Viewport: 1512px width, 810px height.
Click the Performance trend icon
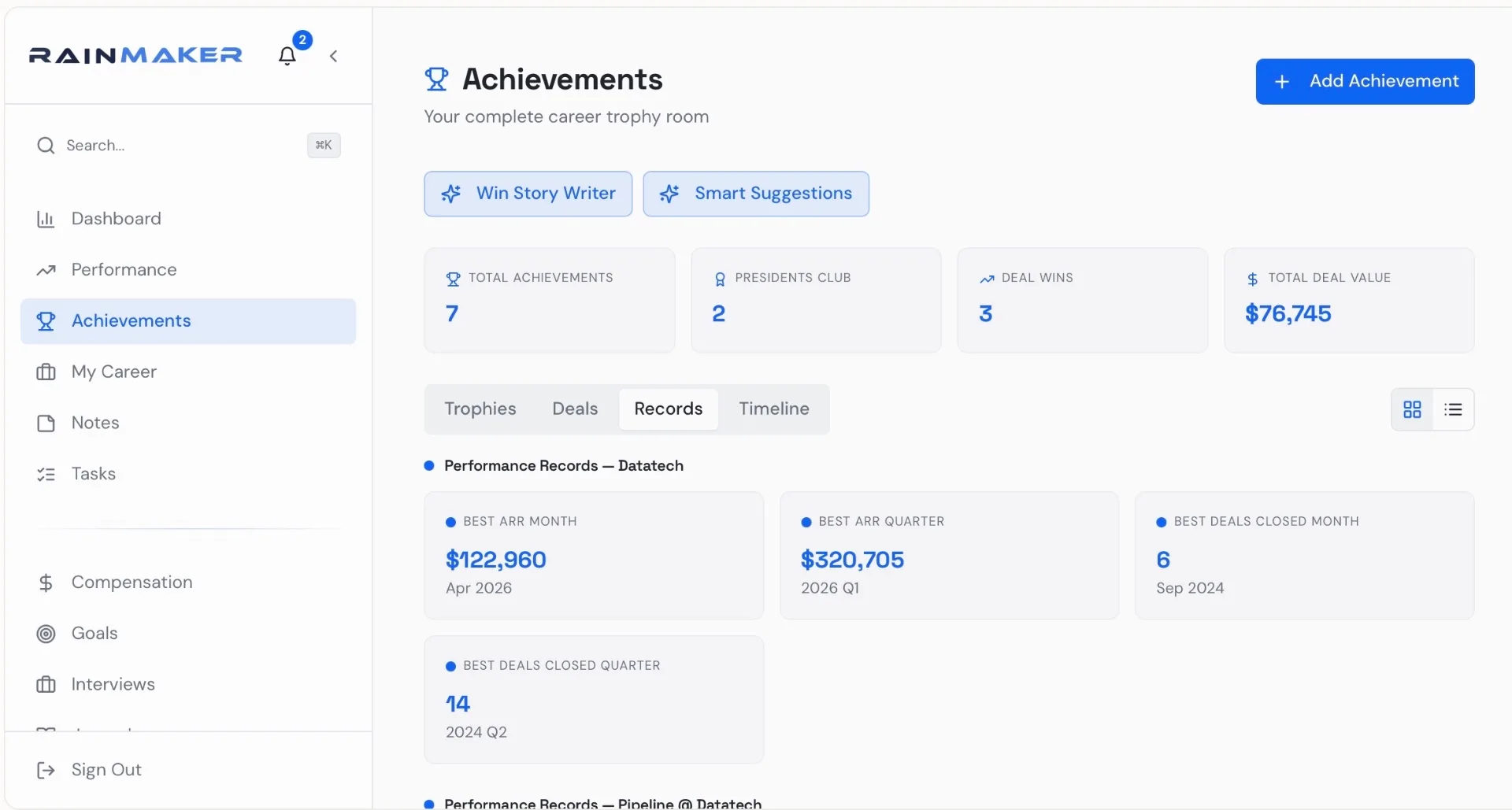click(46, 270)
